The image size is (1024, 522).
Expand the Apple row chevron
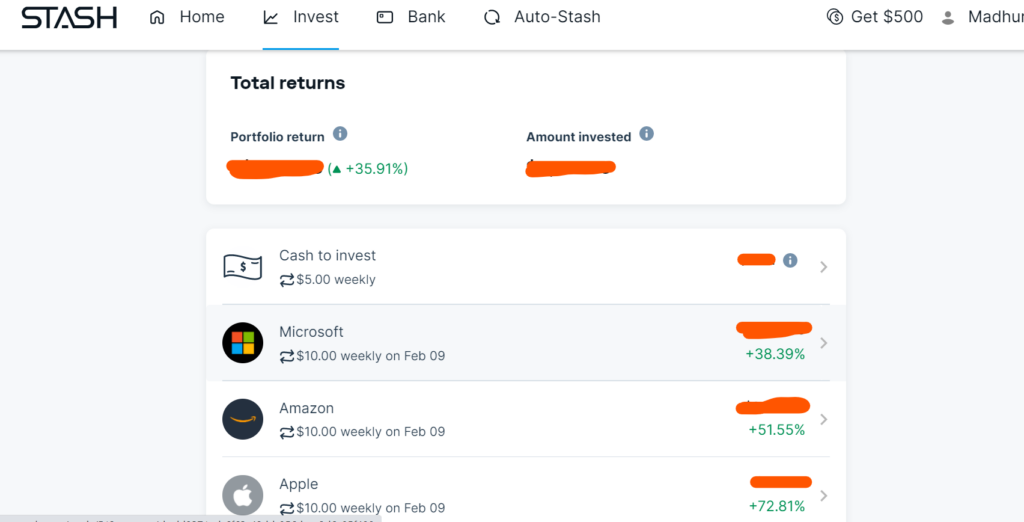point(824,496)
